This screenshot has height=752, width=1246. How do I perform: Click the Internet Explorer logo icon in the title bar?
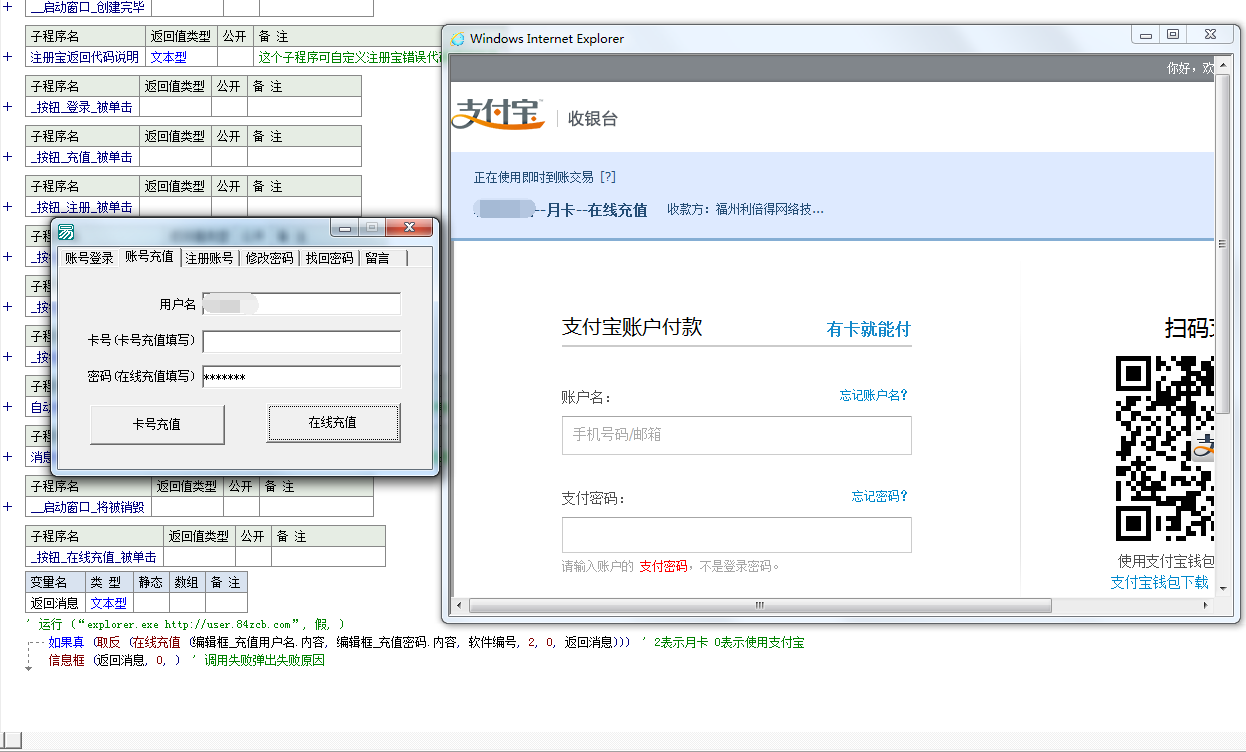(x=458, y=39)
